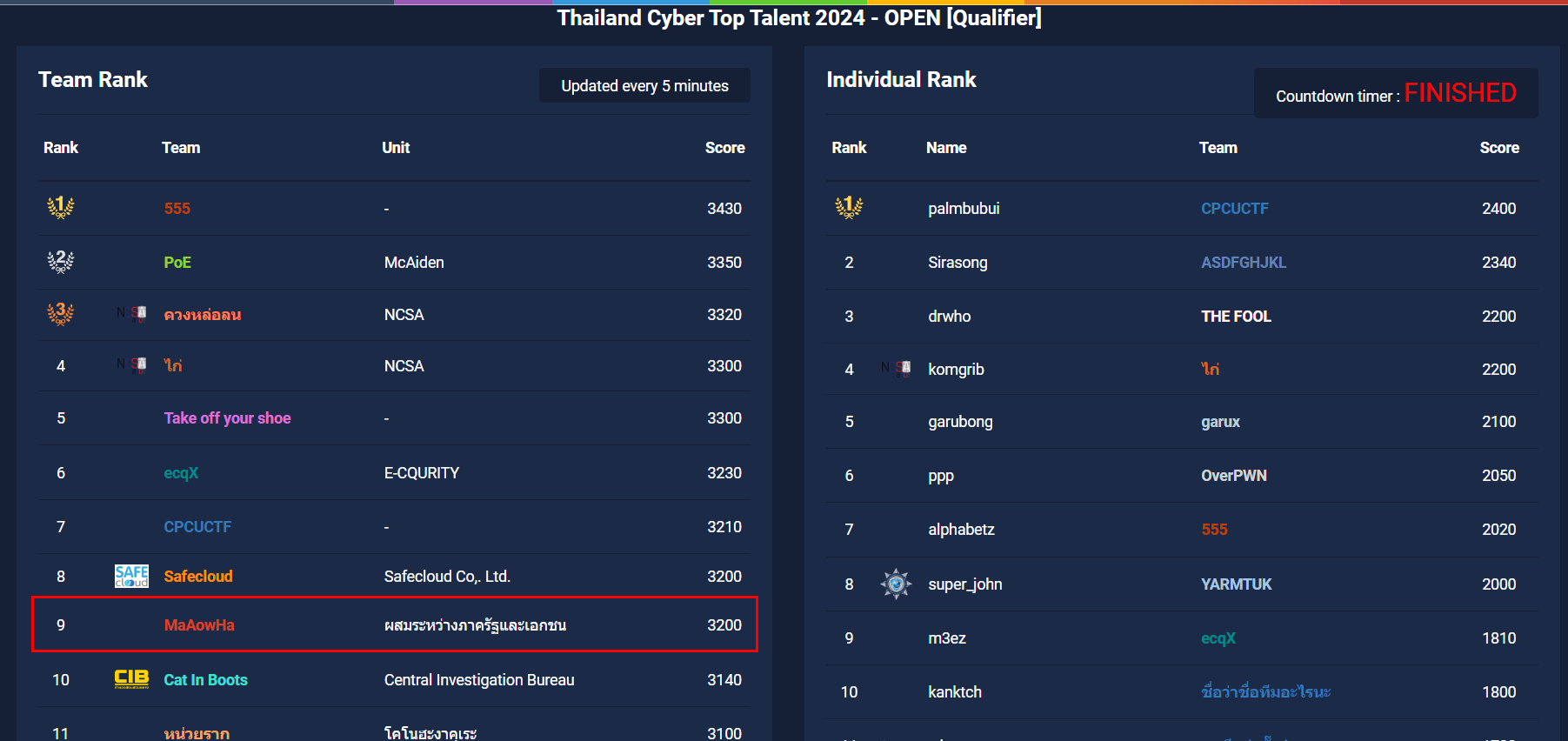Open team ecqX beside m3ez
The width and height of the screenshot is (1568, 741).
tap(1218, 638)
